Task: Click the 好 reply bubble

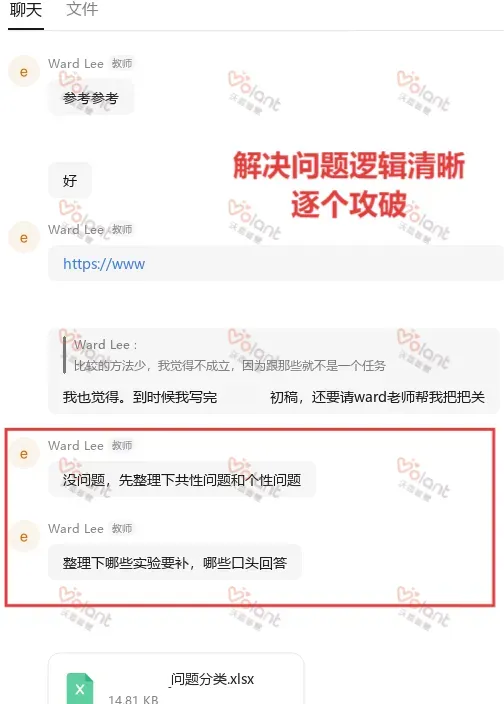Action: (70, 180)
